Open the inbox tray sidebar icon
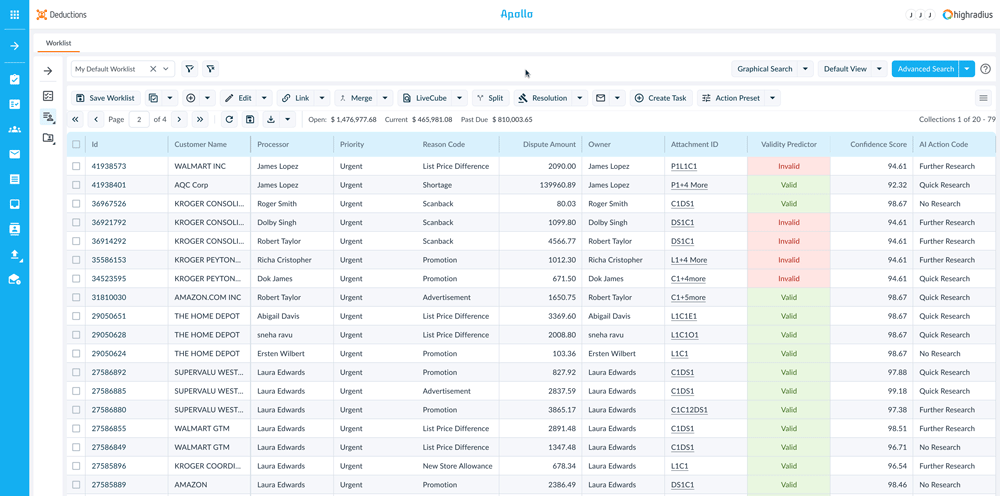The height and width of the screenshot is (496, 1000). coord(15,204)
